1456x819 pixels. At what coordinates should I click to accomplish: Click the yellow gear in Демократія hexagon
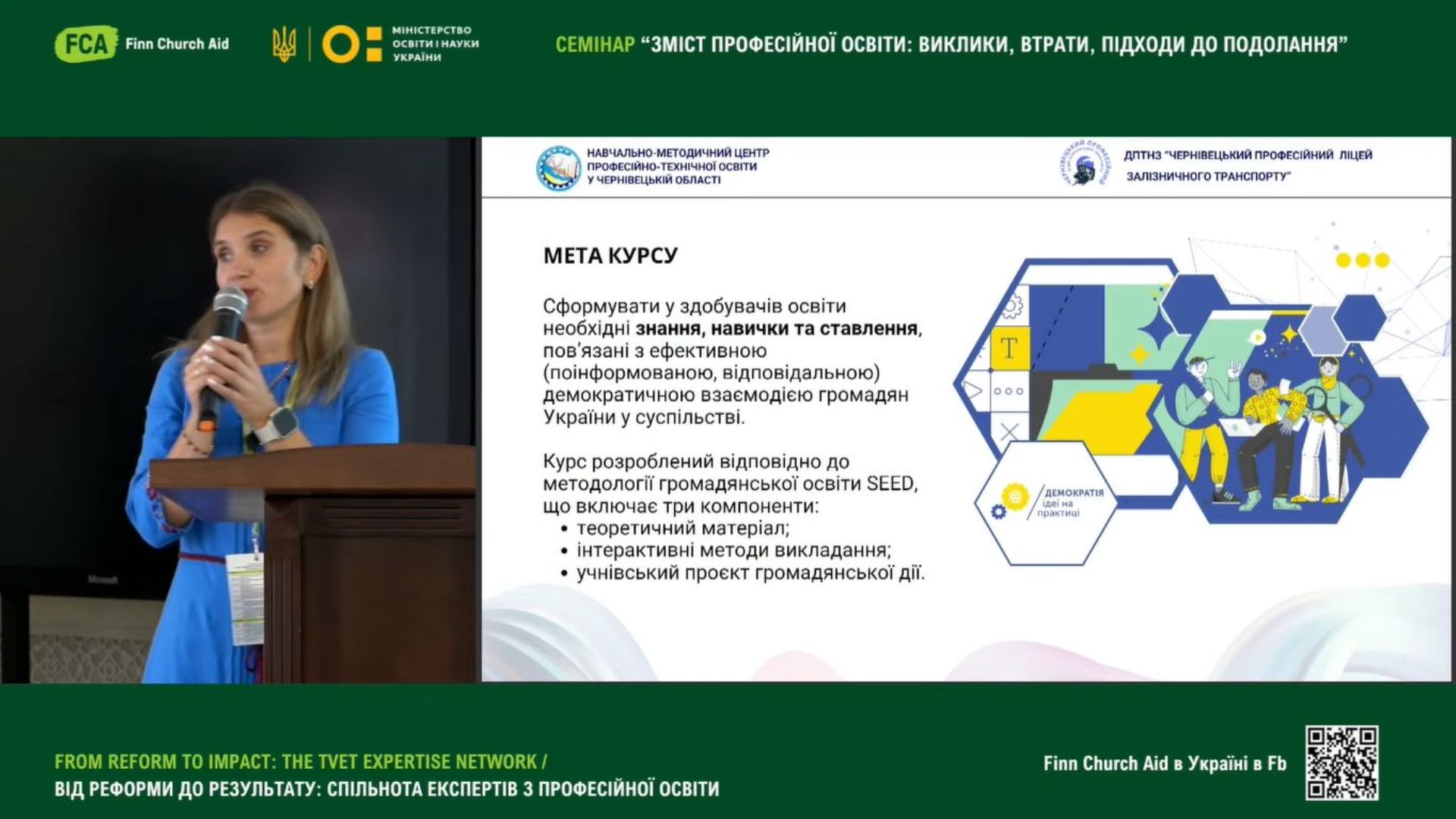pyautogui.click(x=1014, y=497)
